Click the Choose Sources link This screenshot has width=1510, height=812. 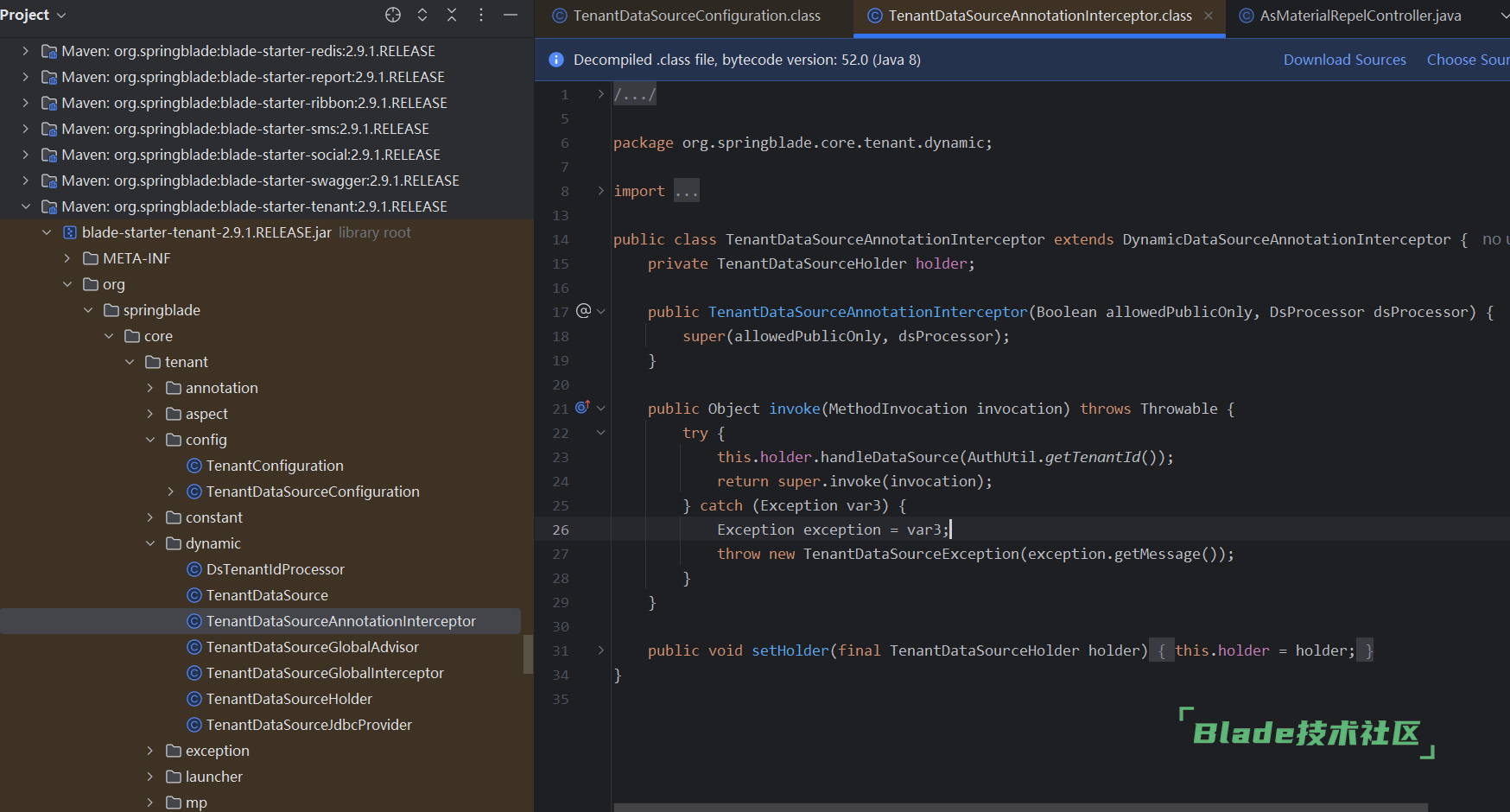1468,60
